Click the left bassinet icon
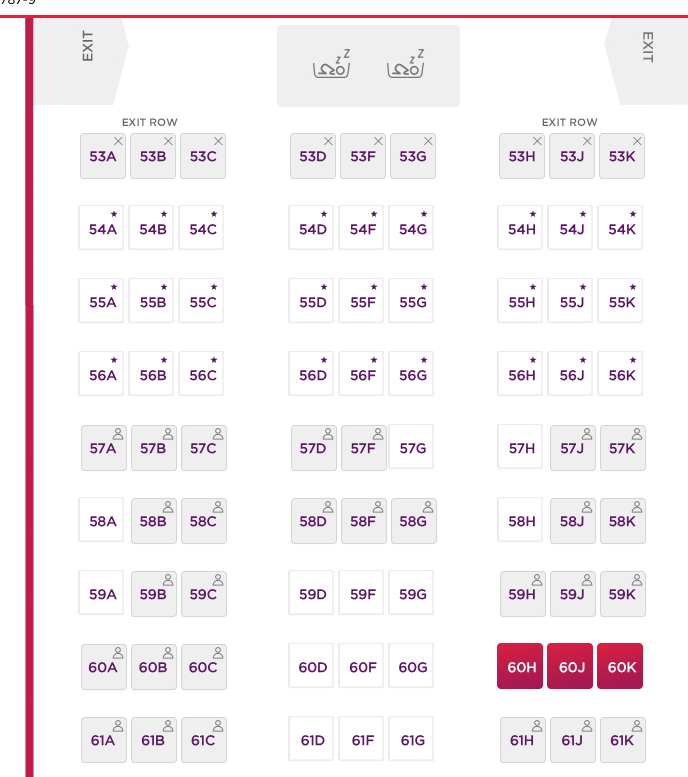The width and height of the screenshot is (688, 777). (332, 64)
